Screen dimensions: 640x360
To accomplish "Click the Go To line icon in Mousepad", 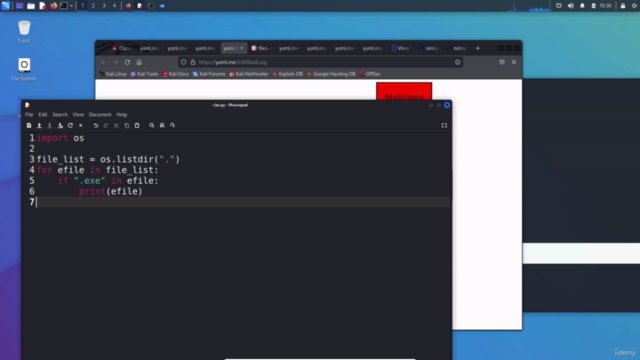I will tap(172, 125).
